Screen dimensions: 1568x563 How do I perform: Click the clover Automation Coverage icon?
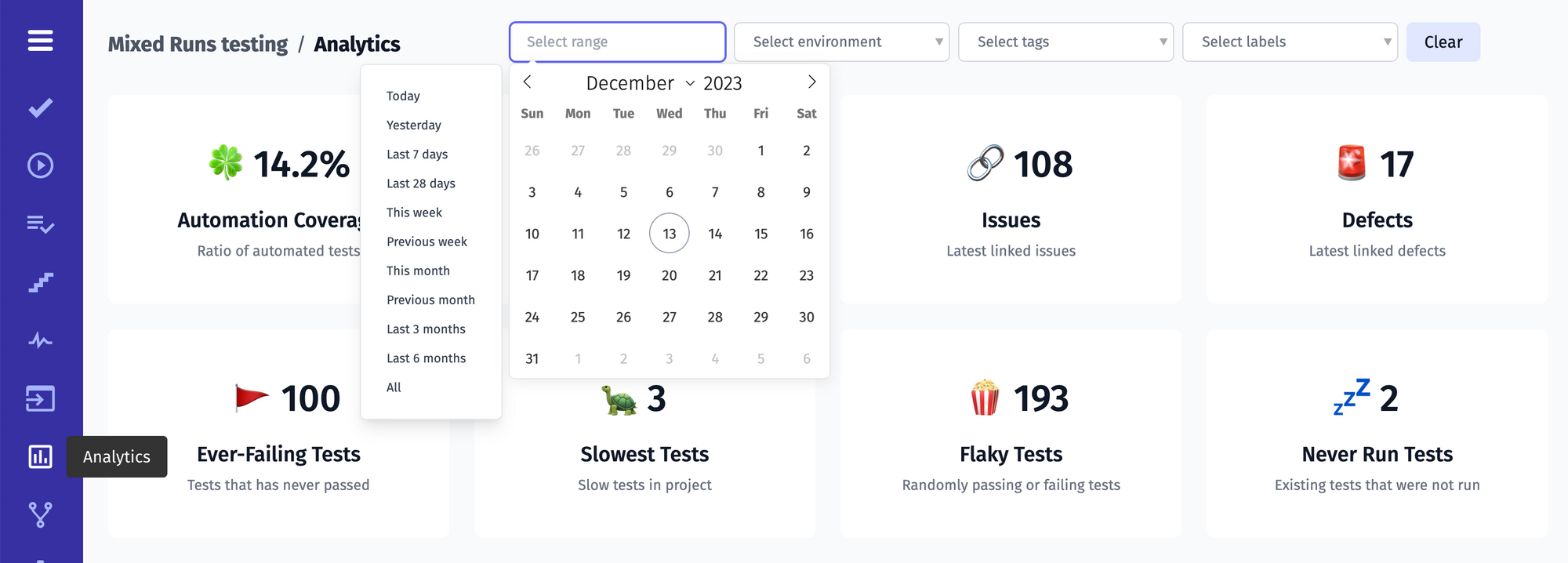226,163
